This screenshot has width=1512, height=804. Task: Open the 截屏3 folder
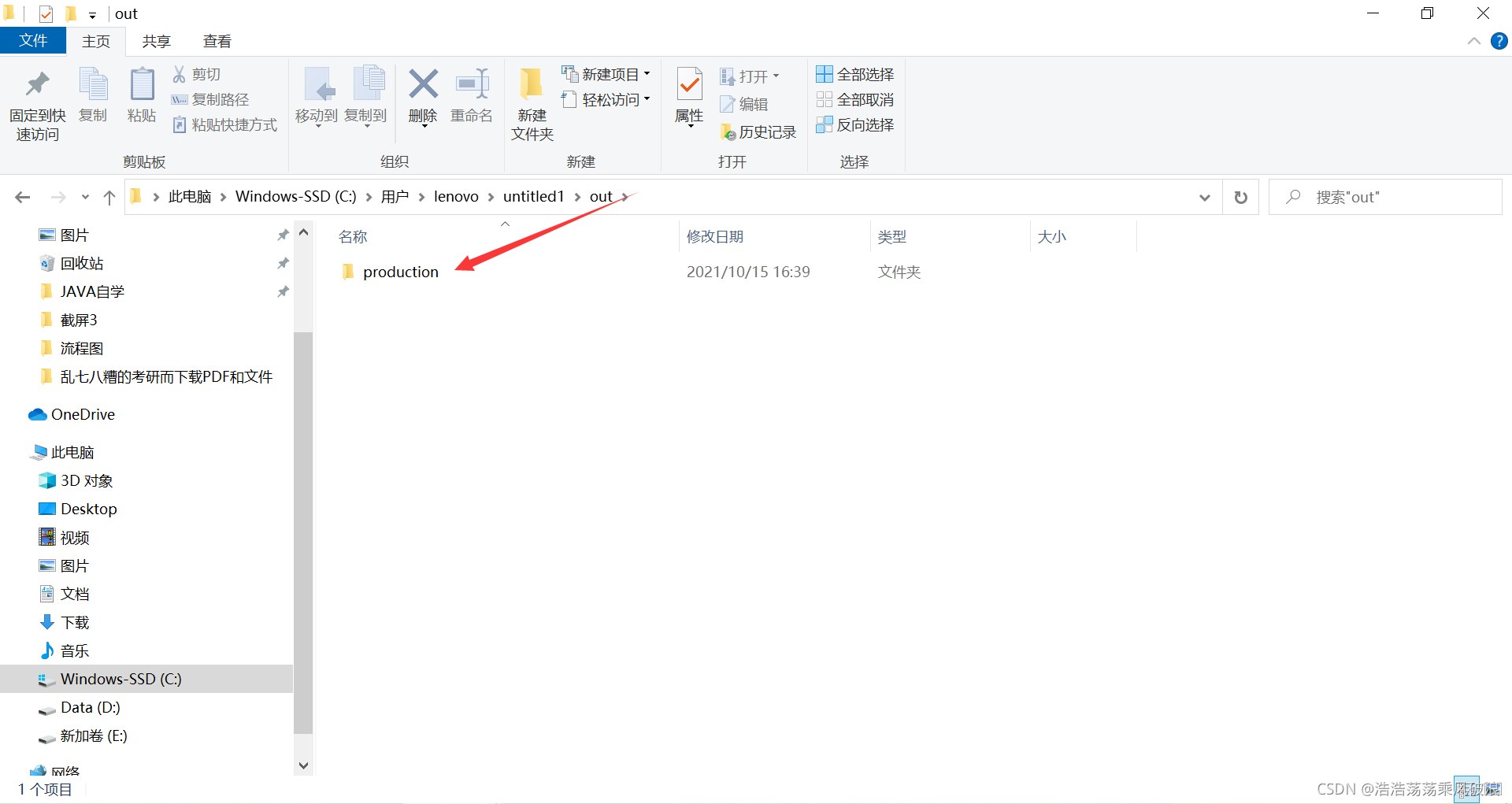pyautogui.click(x=79, y=320)
